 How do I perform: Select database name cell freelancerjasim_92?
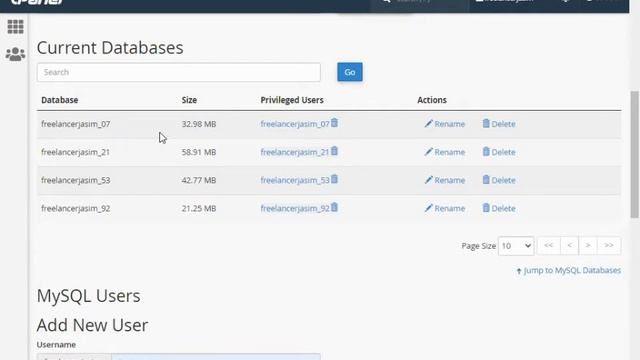tap(76, 208)
